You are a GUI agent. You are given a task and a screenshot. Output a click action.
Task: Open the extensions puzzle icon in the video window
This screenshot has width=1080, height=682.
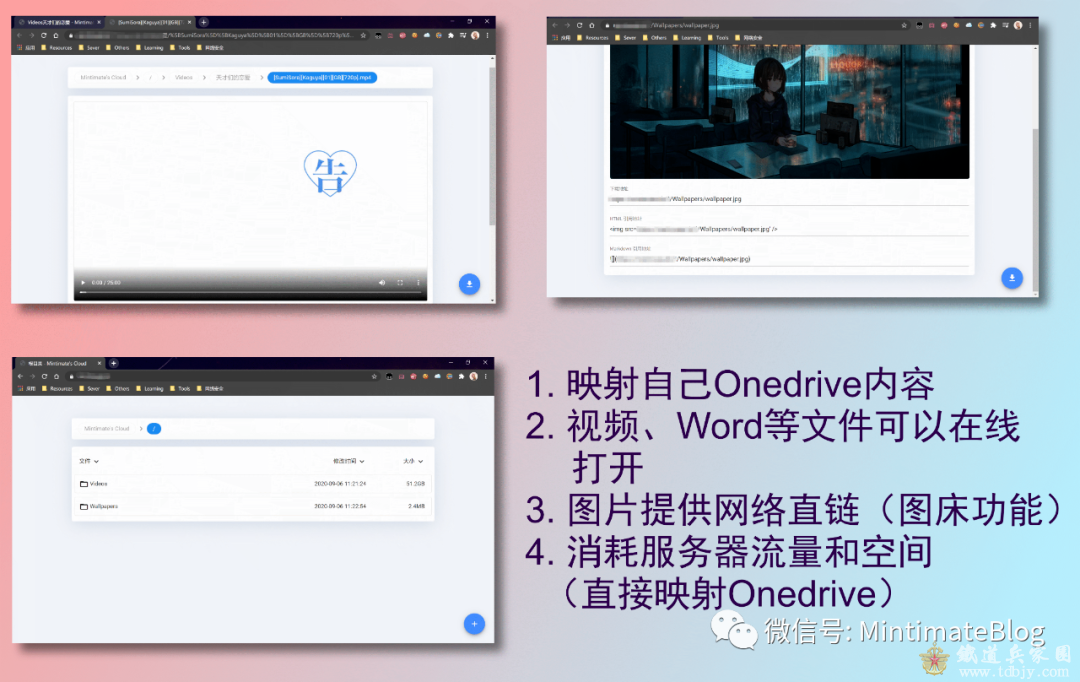(x=450, y=35)
